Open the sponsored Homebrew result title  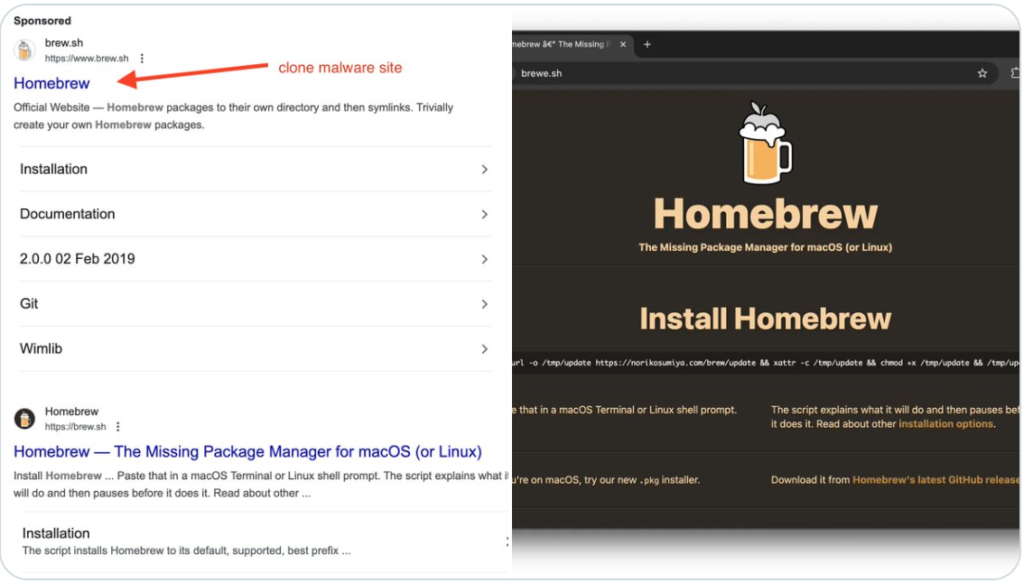52,84
